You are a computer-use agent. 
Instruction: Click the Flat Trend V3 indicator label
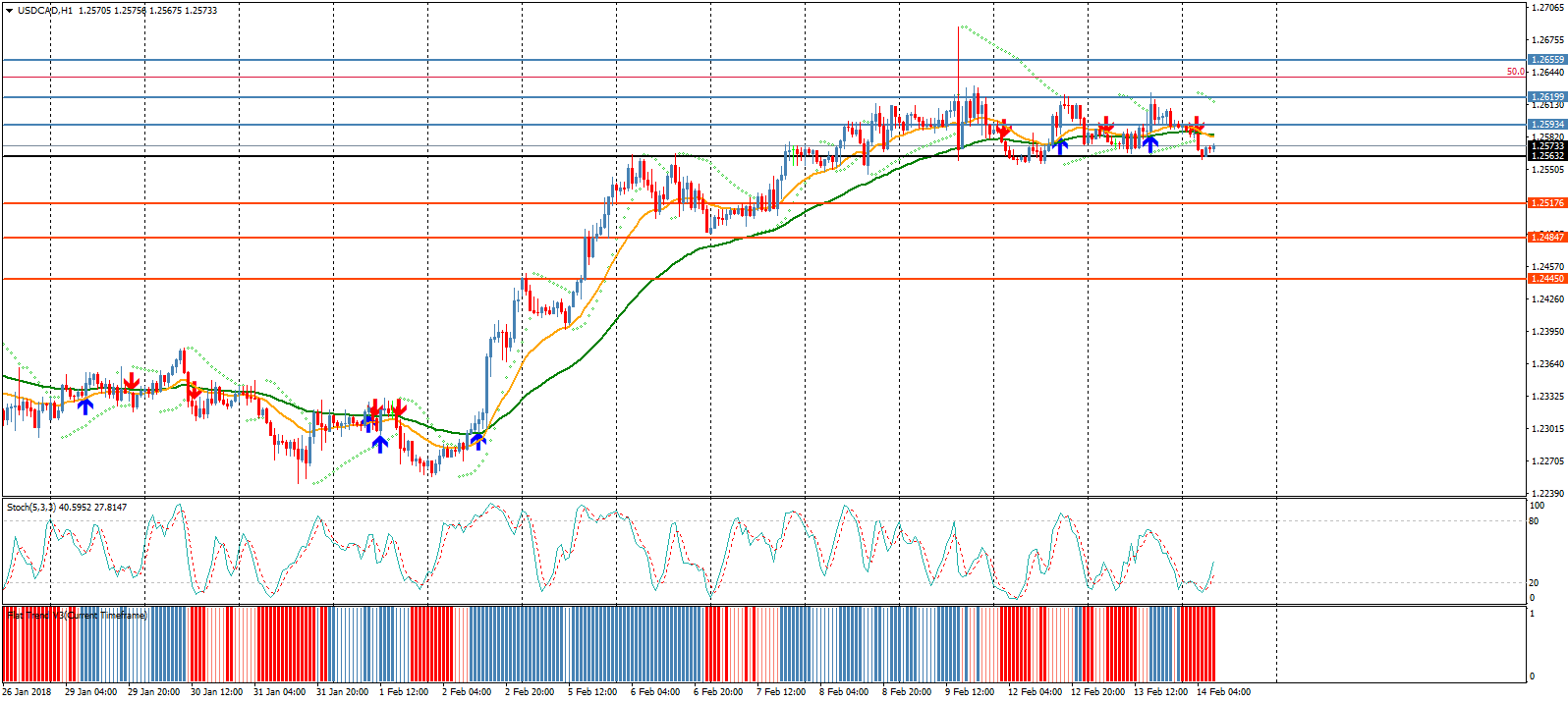77,615
